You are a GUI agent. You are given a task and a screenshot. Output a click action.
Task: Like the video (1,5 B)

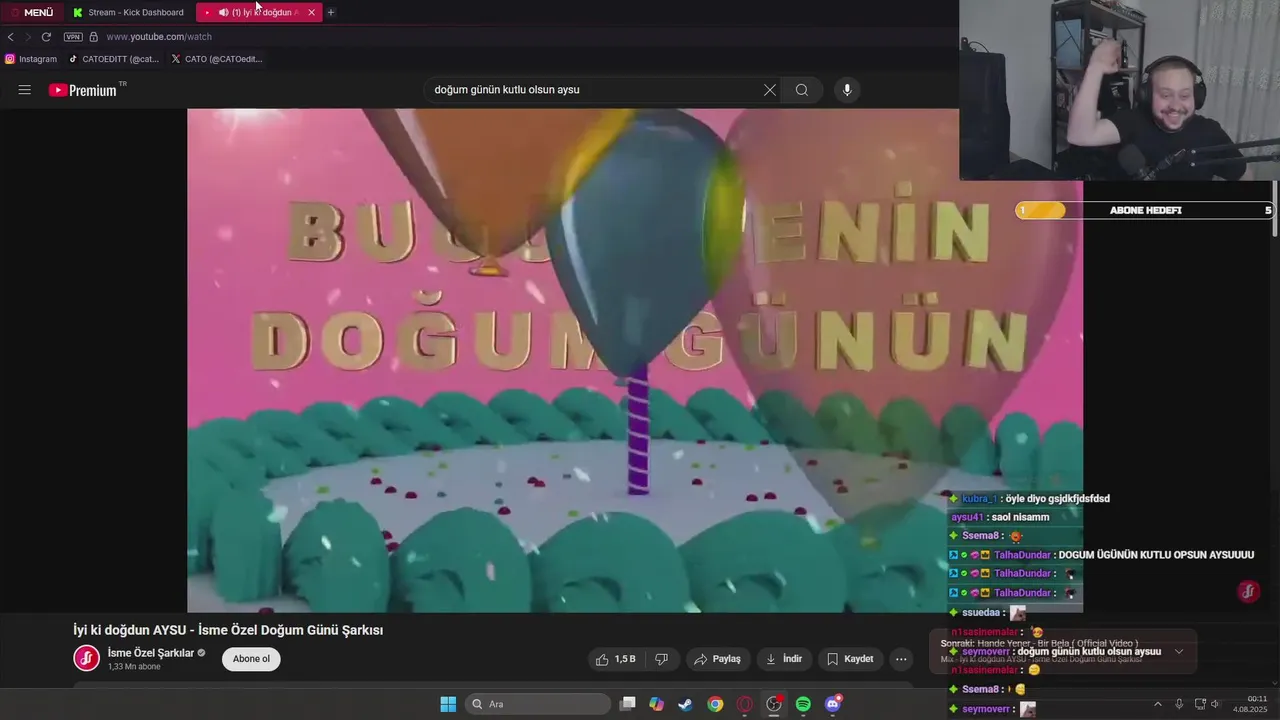point(615,659)
